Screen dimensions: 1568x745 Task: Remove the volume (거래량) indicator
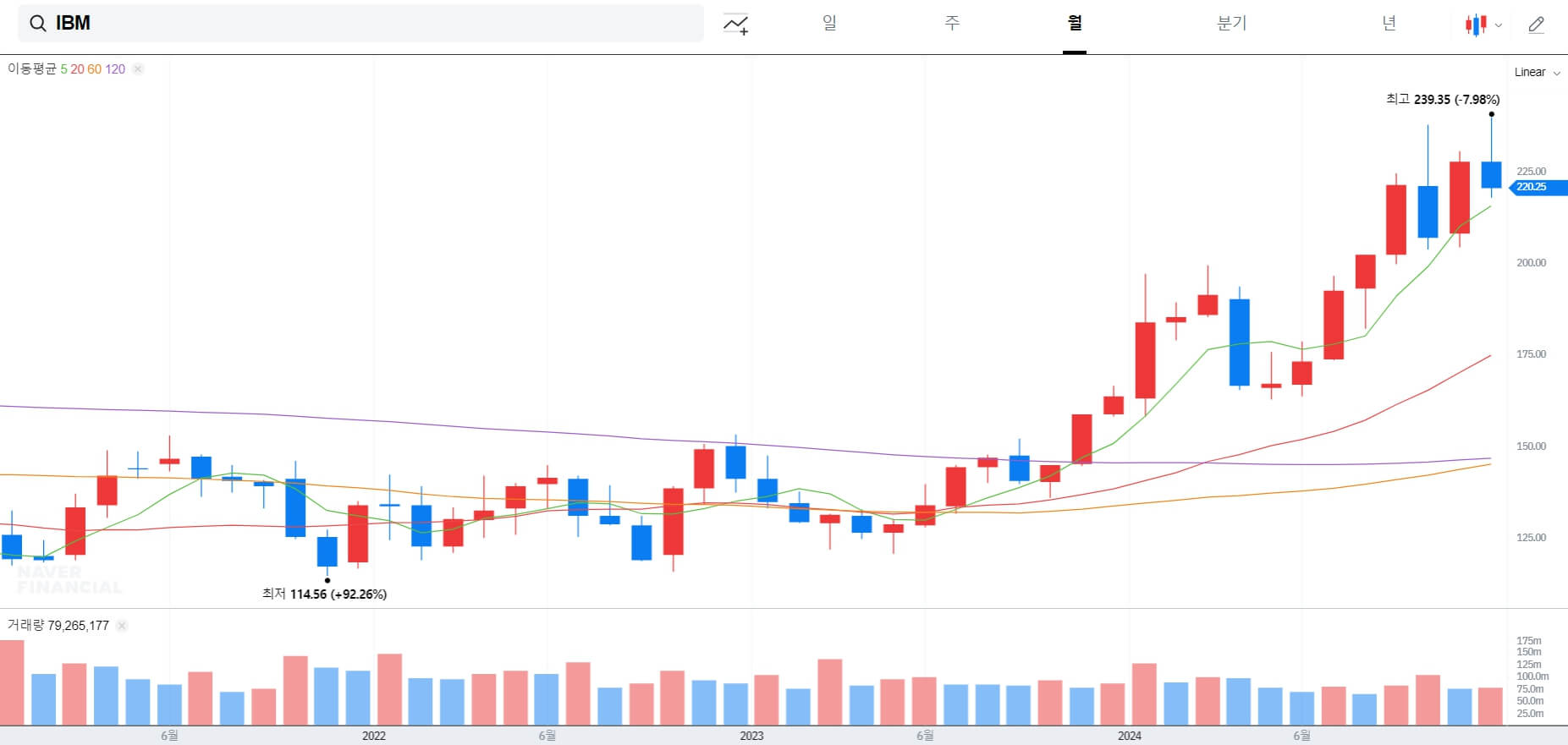122,626
